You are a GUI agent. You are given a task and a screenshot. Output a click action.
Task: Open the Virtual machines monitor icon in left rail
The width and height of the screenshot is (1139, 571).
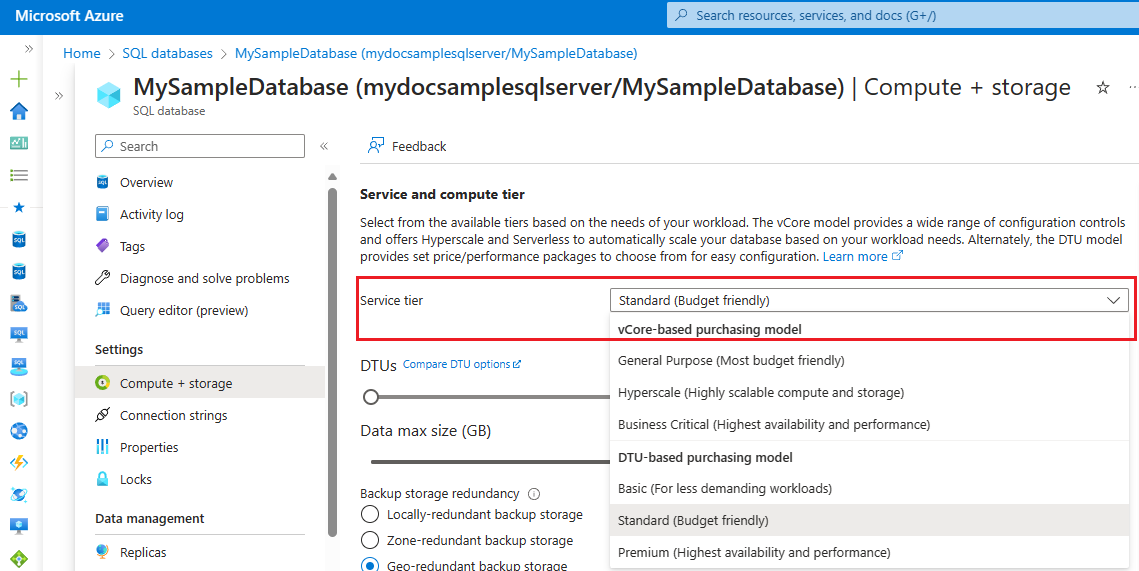point(19,526)
